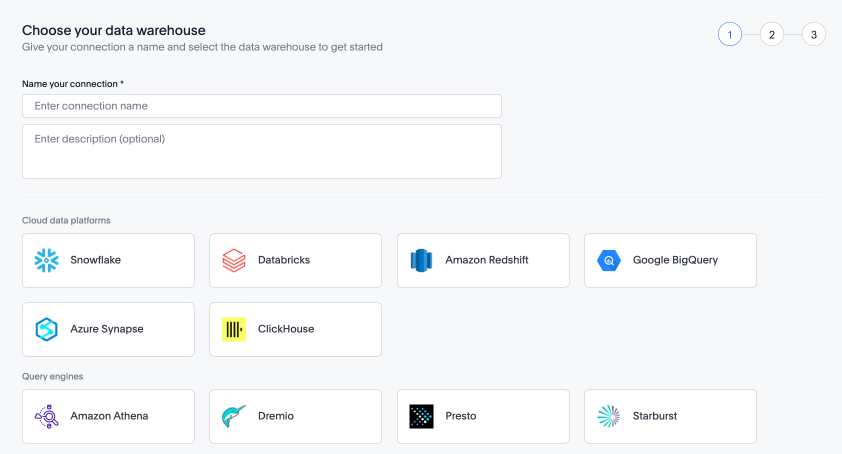Click the Starburst logo icon

click(x=609, y=416)
